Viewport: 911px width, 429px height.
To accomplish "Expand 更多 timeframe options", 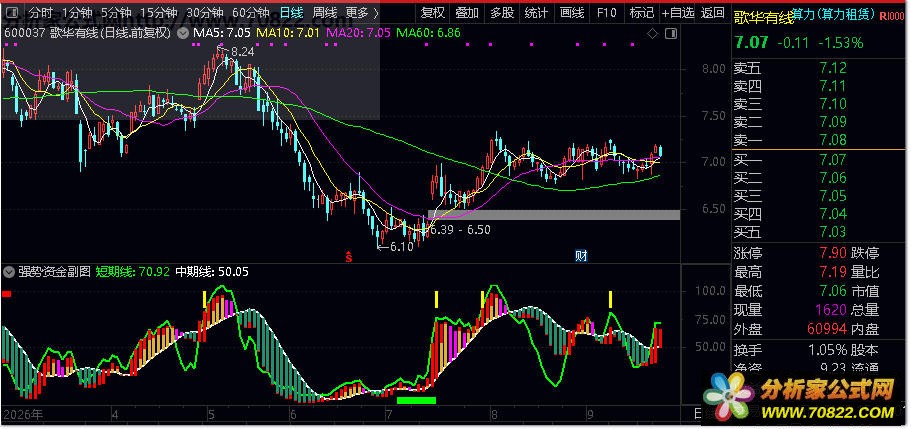I will tap(361, 12).
